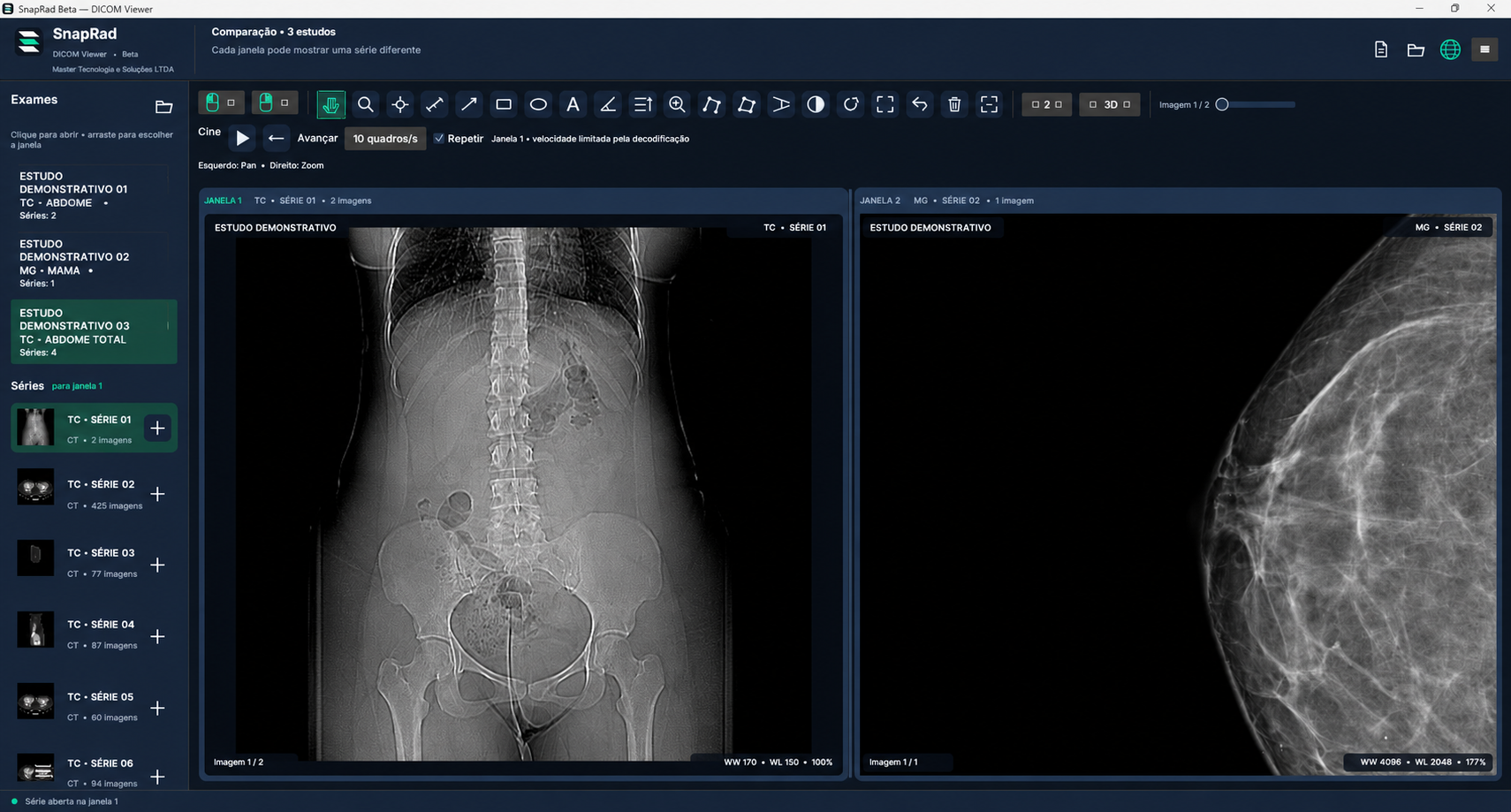This screenshot has height=812, width=1511.
Task: Open folder icon in top-right header
Action: [1416, 49]
